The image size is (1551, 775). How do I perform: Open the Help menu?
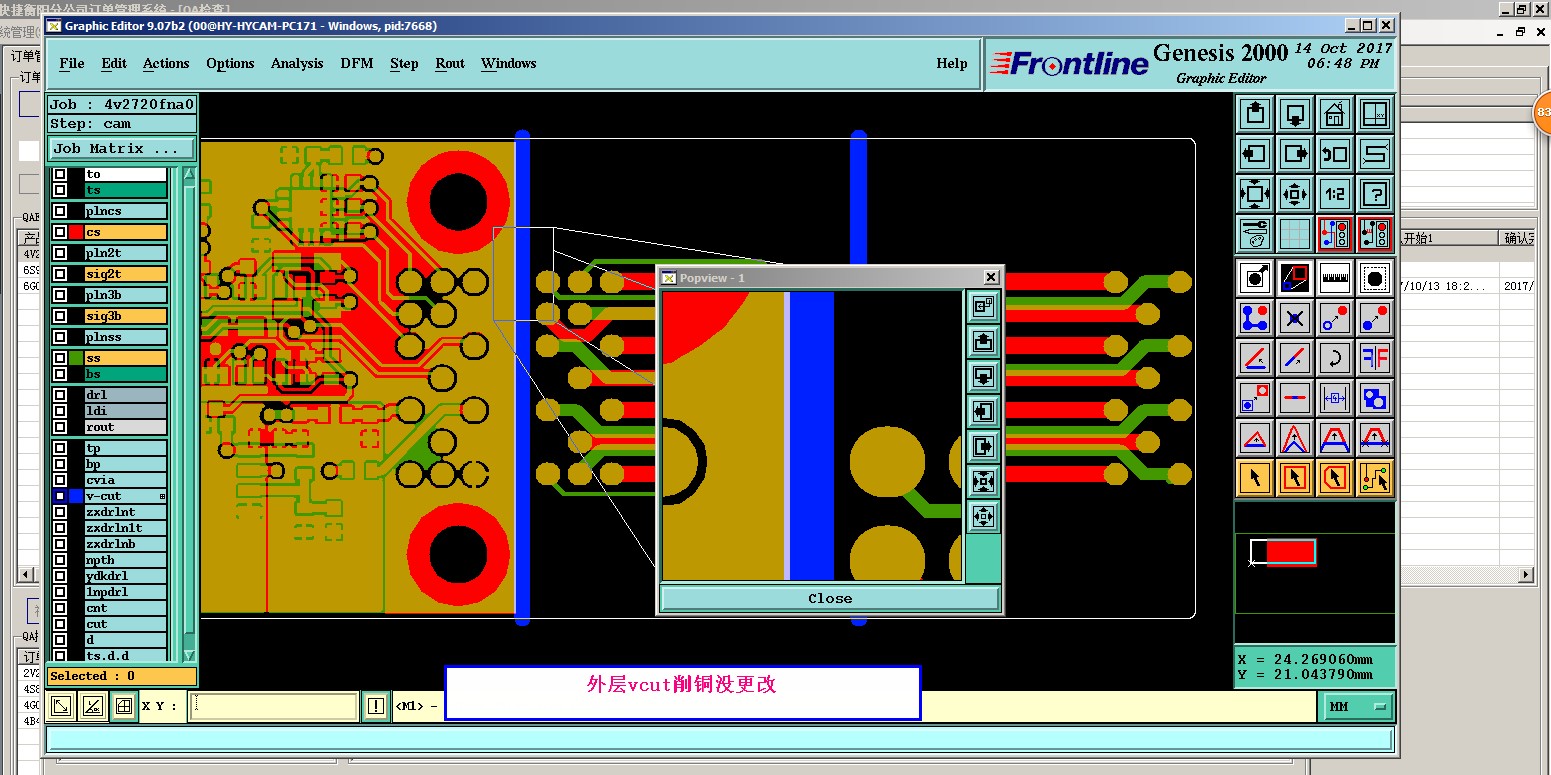tap(952, 63)
